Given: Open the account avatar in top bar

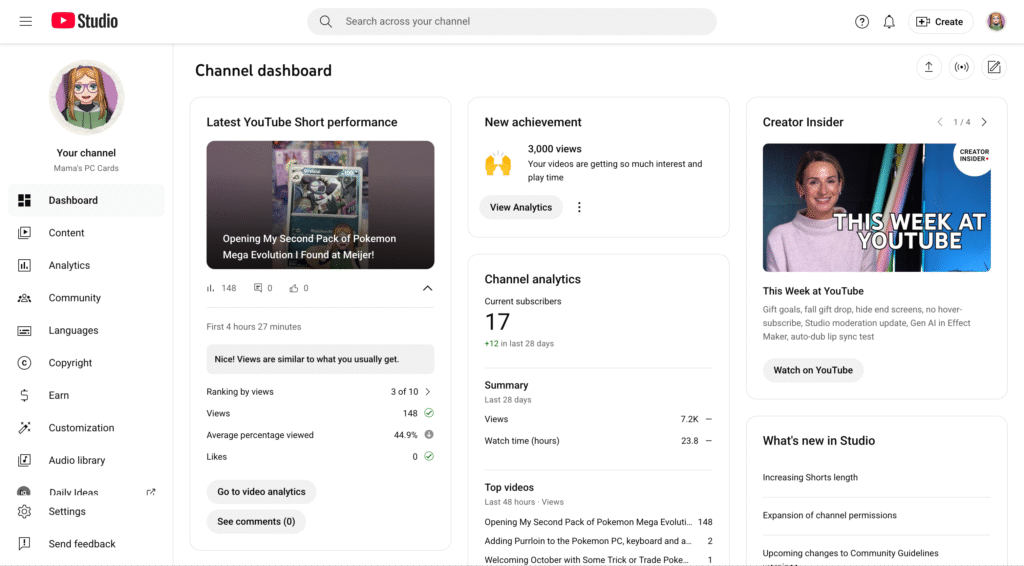Looking at the screenshot, I should [x=996, y=22].
